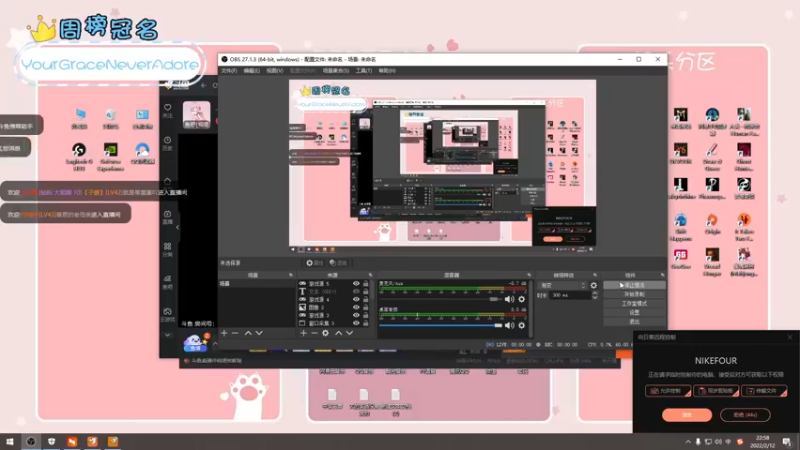Open transition properties gear icon
Image resolution: width=800 pixels, height=450 pixels.
(x=593, y=285)
